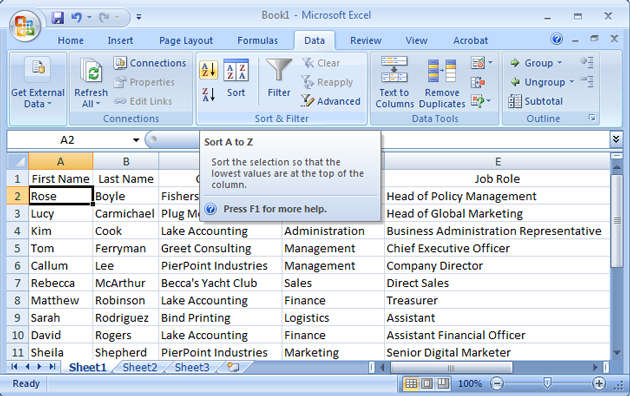Click the Properties button
Image resolution: width=630 pixels, height=396 pixels.
click(x=144, y=82)
